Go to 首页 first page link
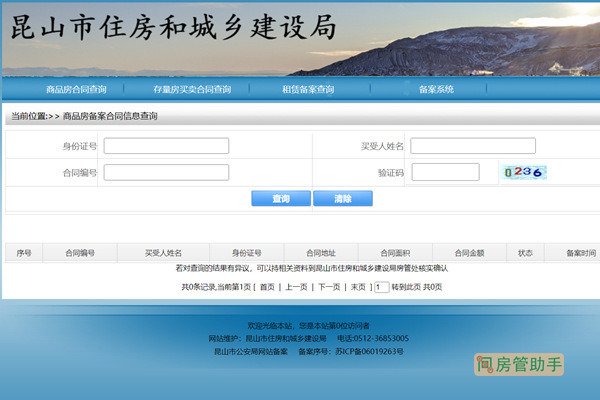 click(267, 287)
